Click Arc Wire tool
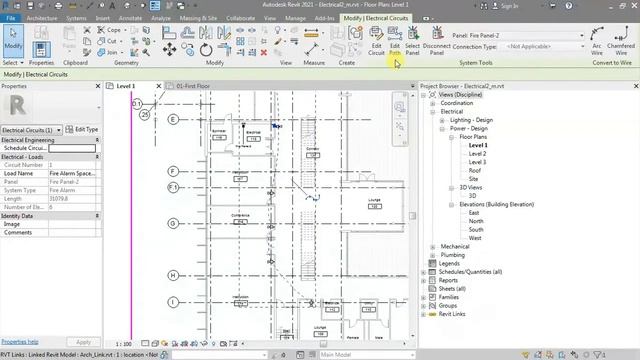Screen dimensions: 640x360 pyautogui.click(x=597, y=41)
